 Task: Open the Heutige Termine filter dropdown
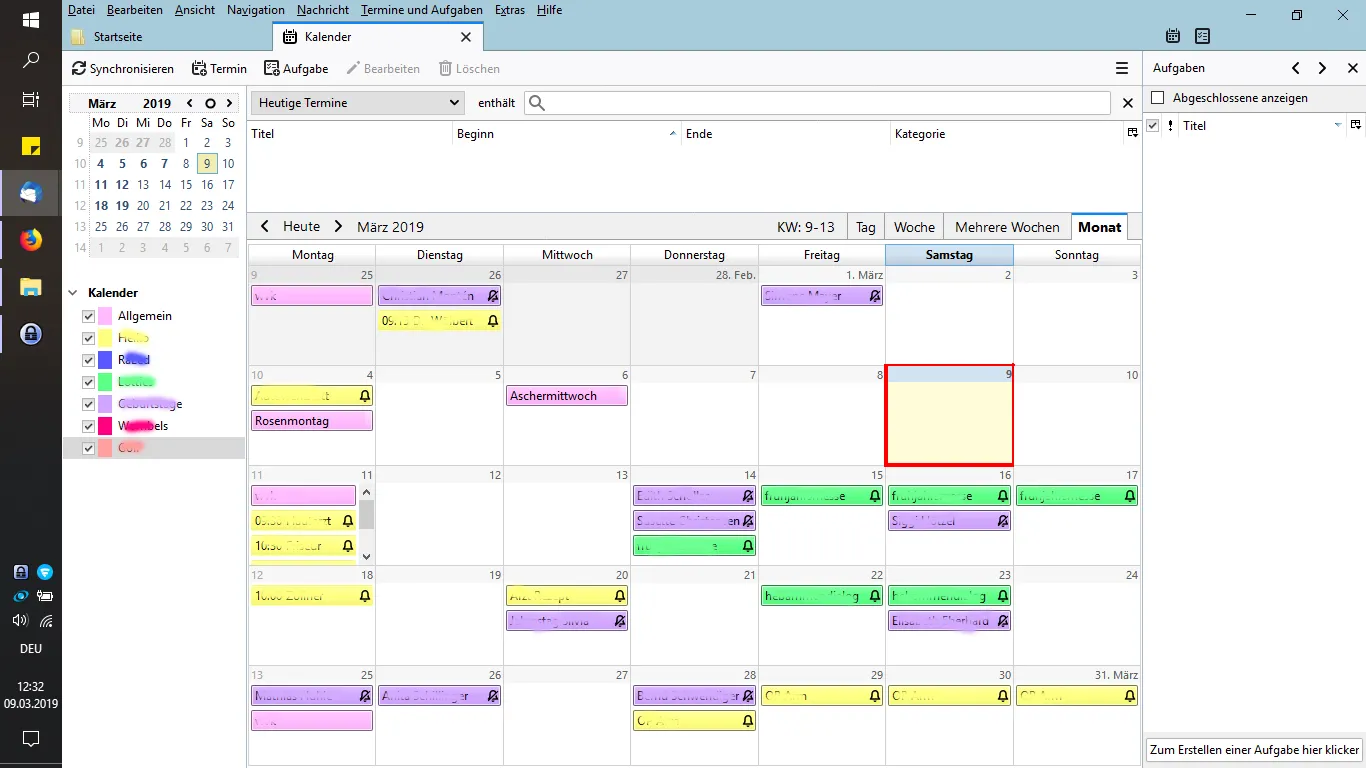point(358,103)
